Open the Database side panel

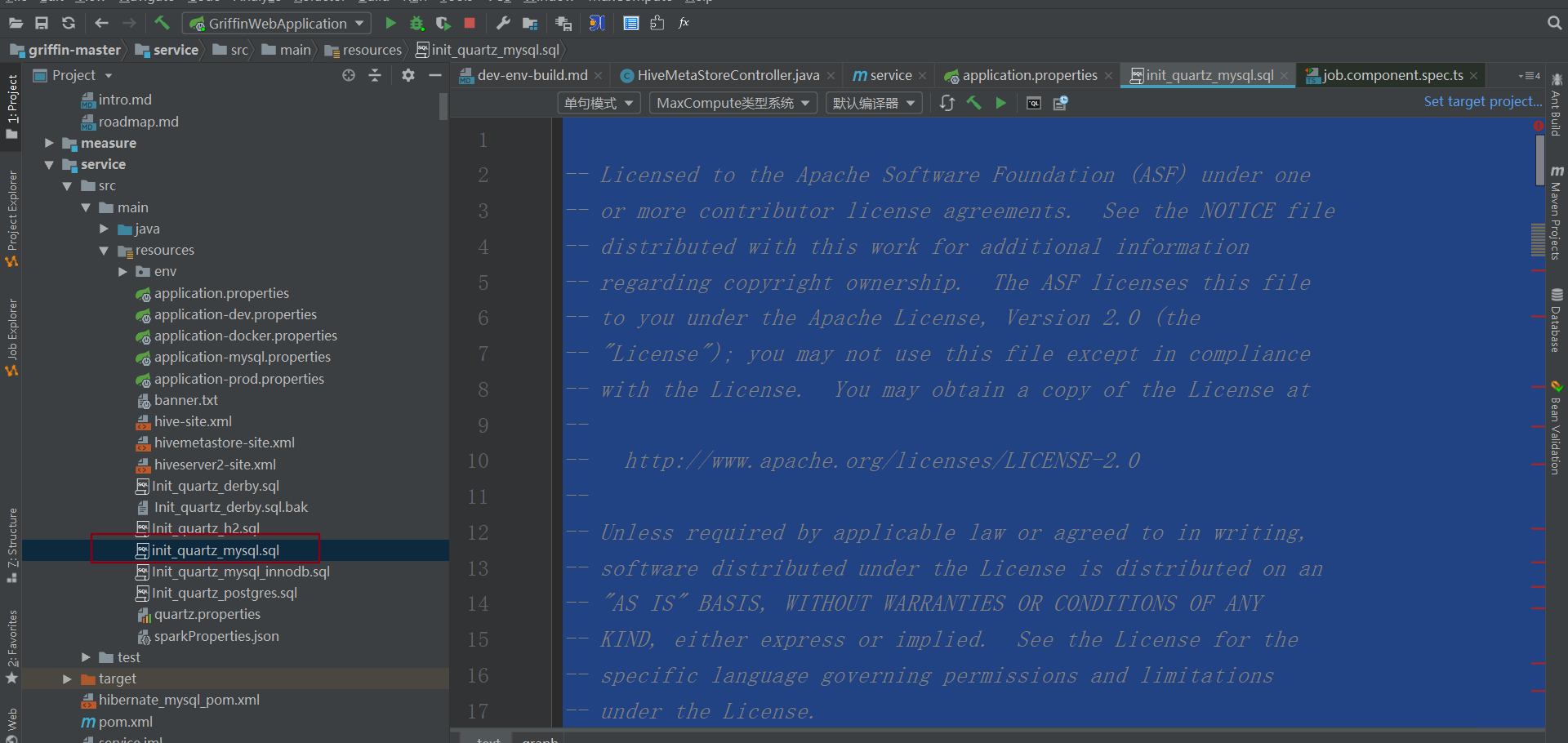(1557, 321)
